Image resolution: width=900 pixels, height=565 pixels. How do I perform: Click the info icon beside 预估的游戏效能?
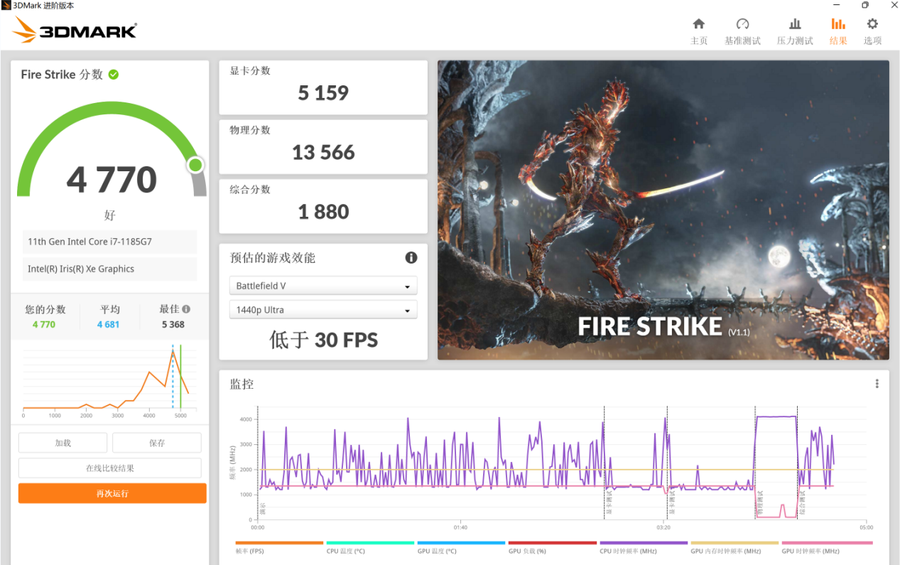pyautogui.click(x=411, y=258)
